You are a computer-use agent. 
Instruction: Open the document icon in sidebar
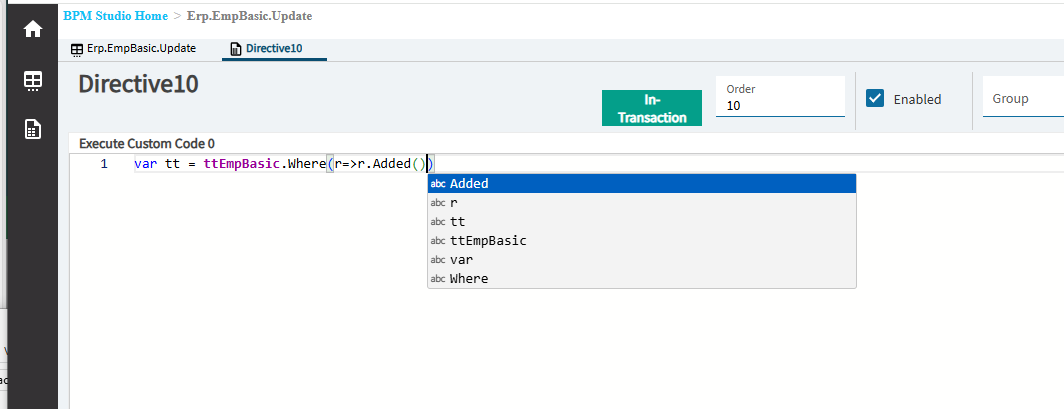[33, 130]
